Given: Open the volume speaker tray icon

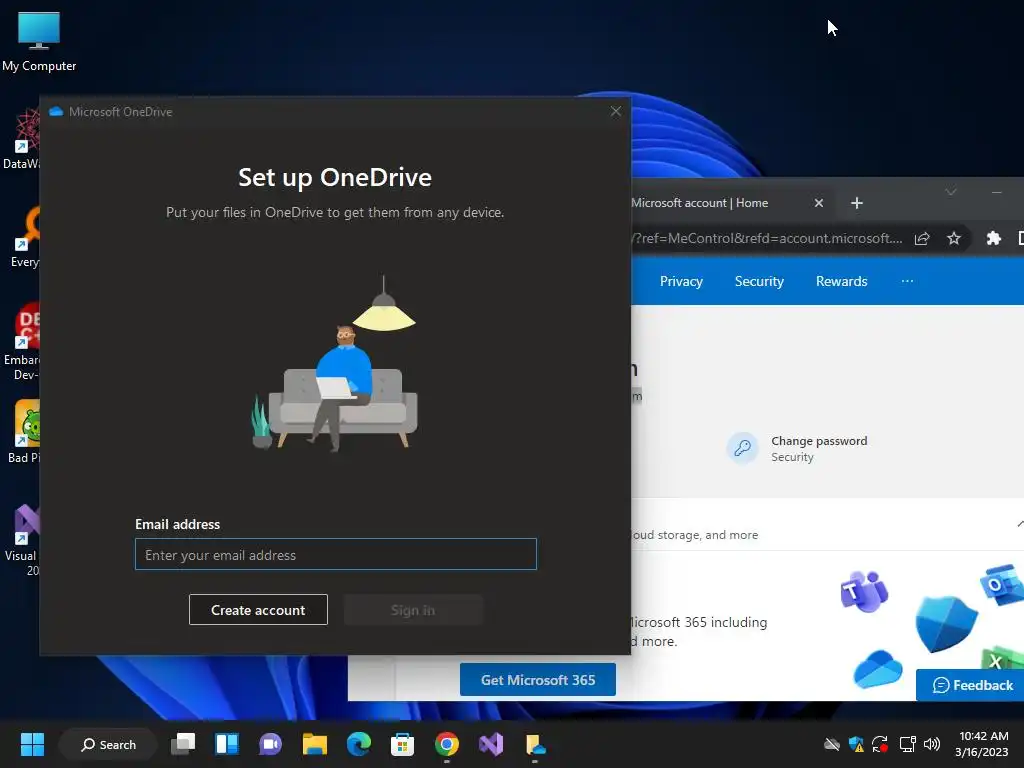Looking at the screenshot, I should [932, 744].
